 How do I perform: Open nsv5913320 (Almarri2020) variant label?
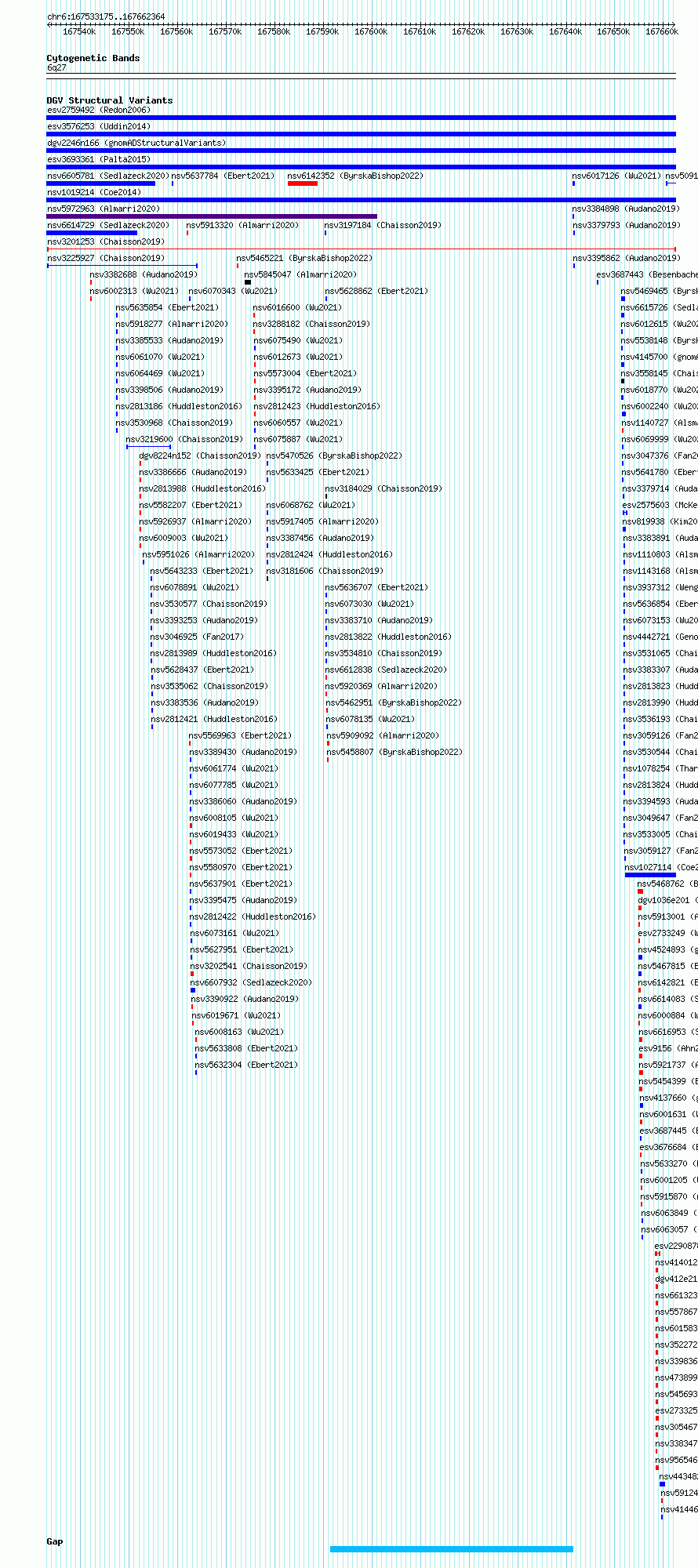[242, 225]
